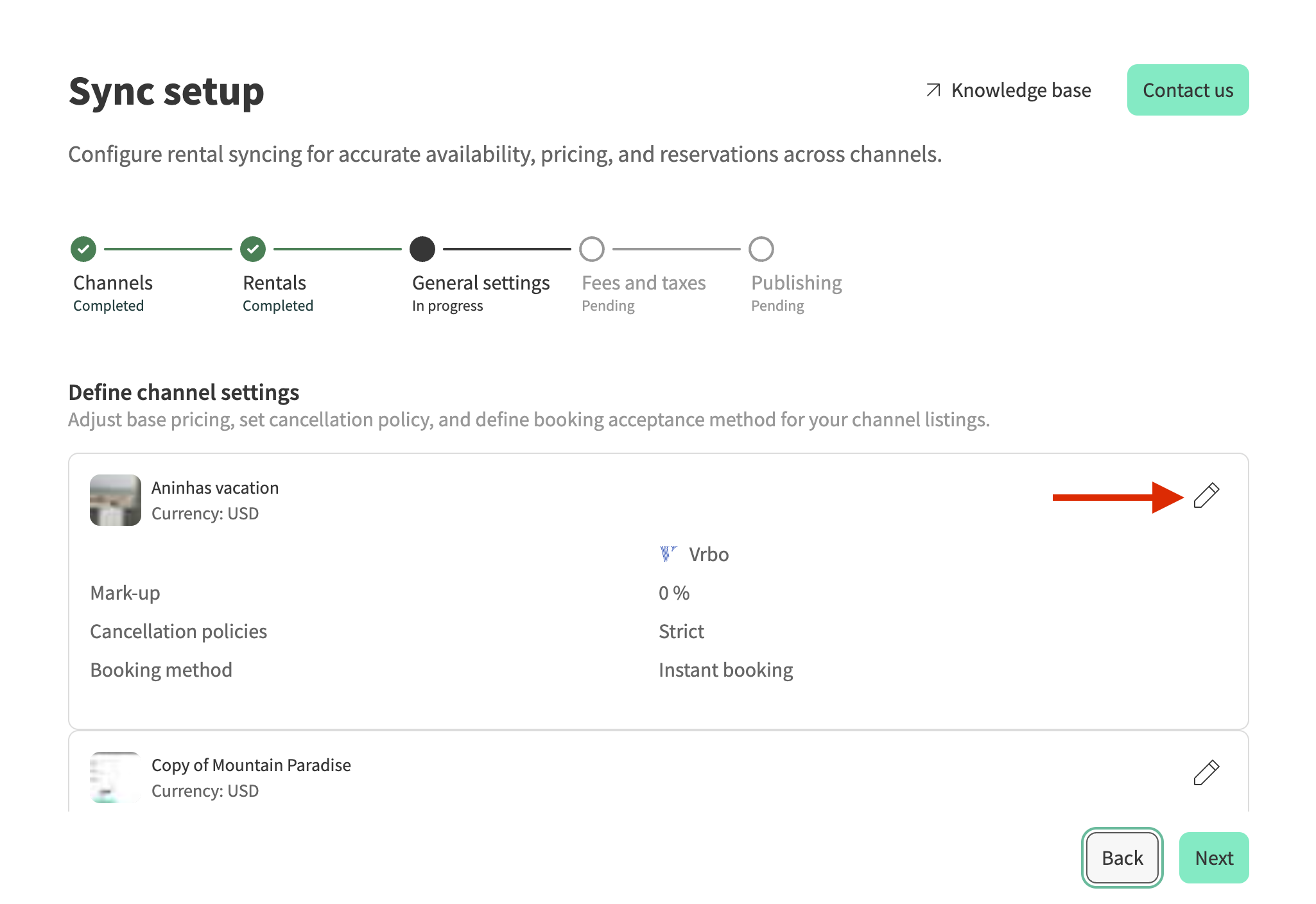
Task: Click the Vrbo logo icon
Action: [668, 553]
